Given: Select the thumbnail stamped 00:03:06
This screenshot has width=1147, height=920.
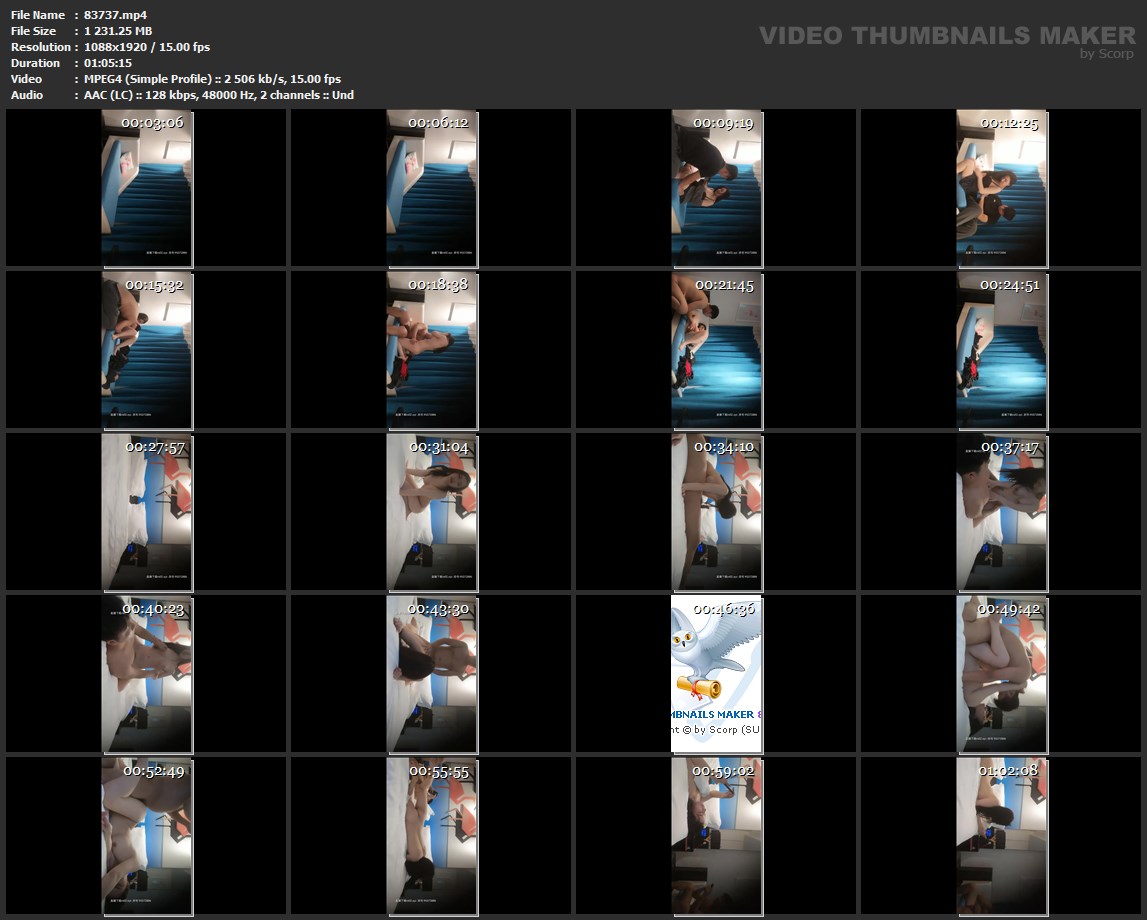Looking at the screenshot, I should coord(147,188).
